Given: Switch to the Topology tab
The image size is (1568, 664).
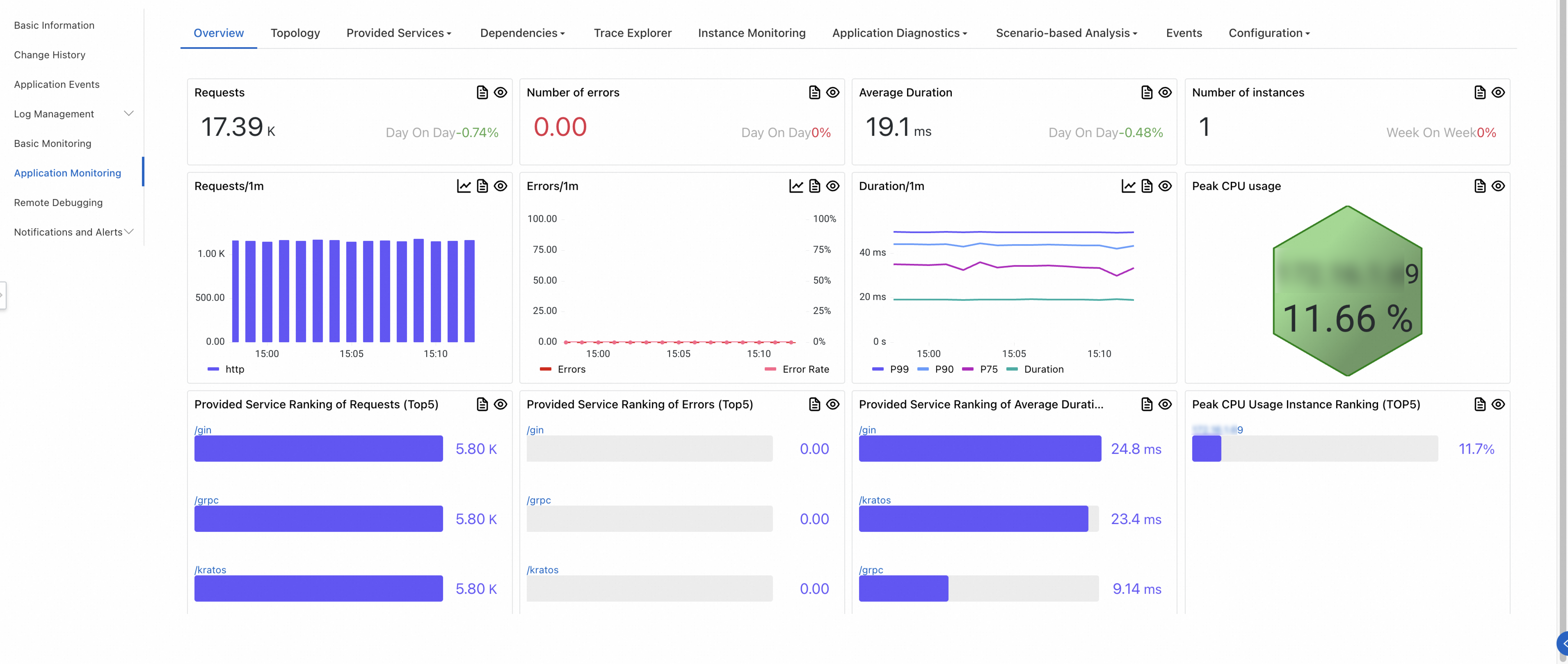Looking at the screenshot, I should point(295,33).
